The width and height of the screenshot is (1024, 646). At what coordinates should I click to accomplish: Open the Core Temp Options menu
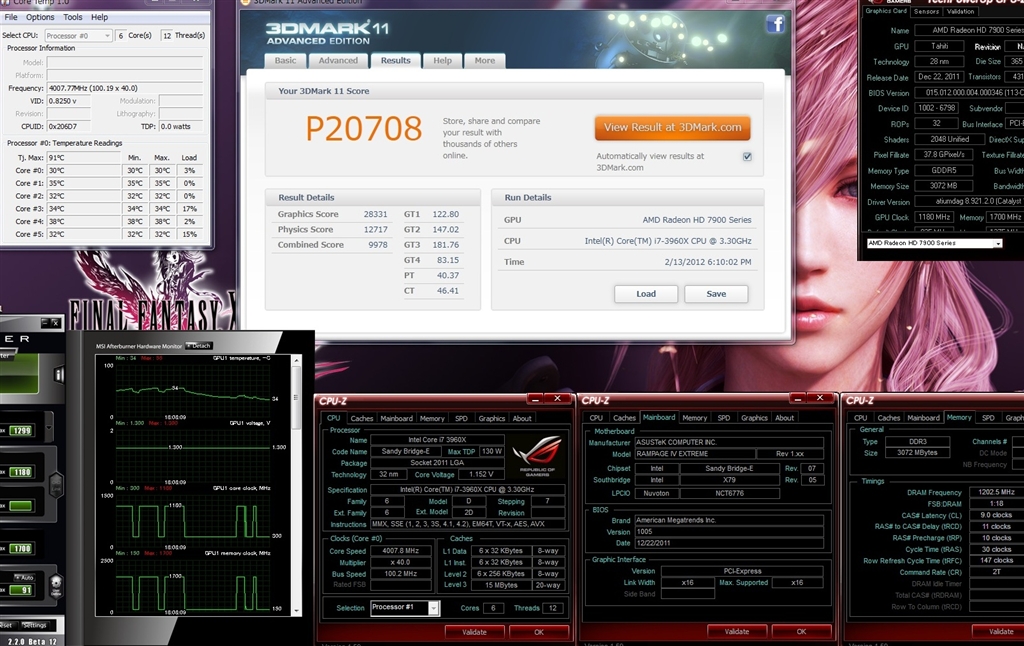coord(40,17)
